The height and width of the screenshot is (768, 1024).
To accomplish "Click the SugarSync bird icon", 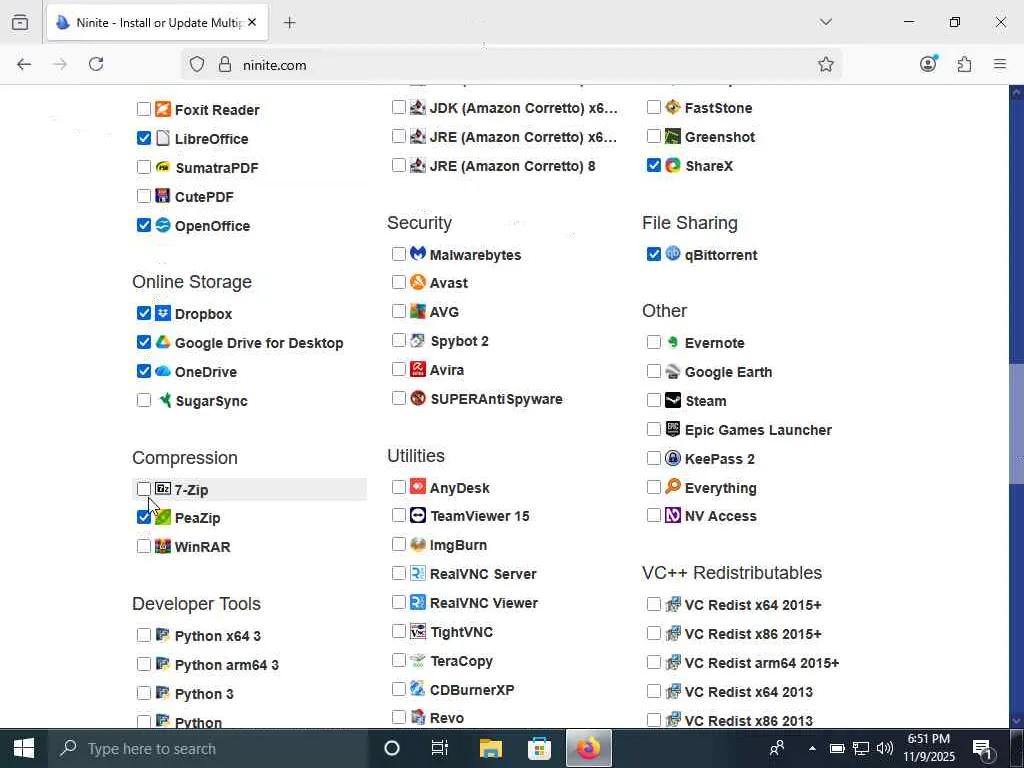I will click(x=164, y=400).
